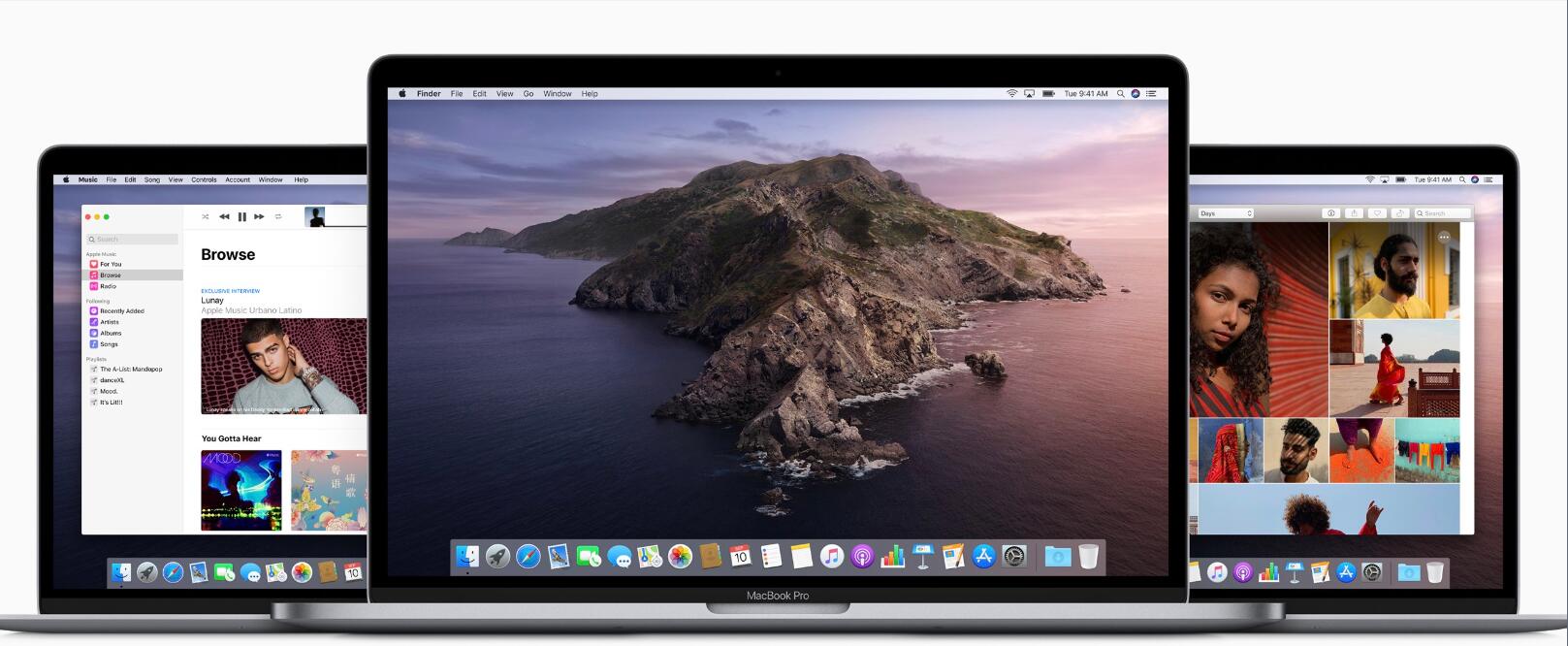
Task: Activate Siri in the center menu bar
Action: (1136, 94)
